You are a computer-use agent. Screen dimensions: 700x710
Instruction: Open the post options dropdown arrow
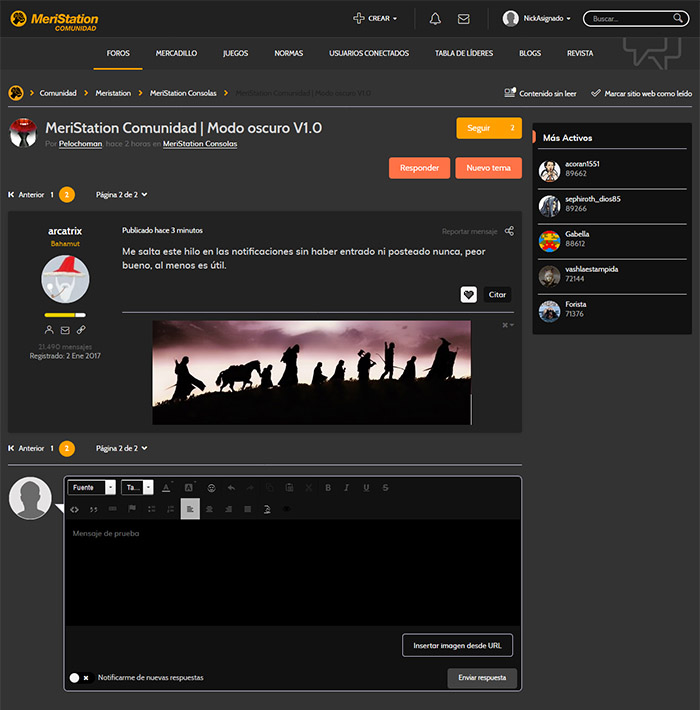[508, 325]
